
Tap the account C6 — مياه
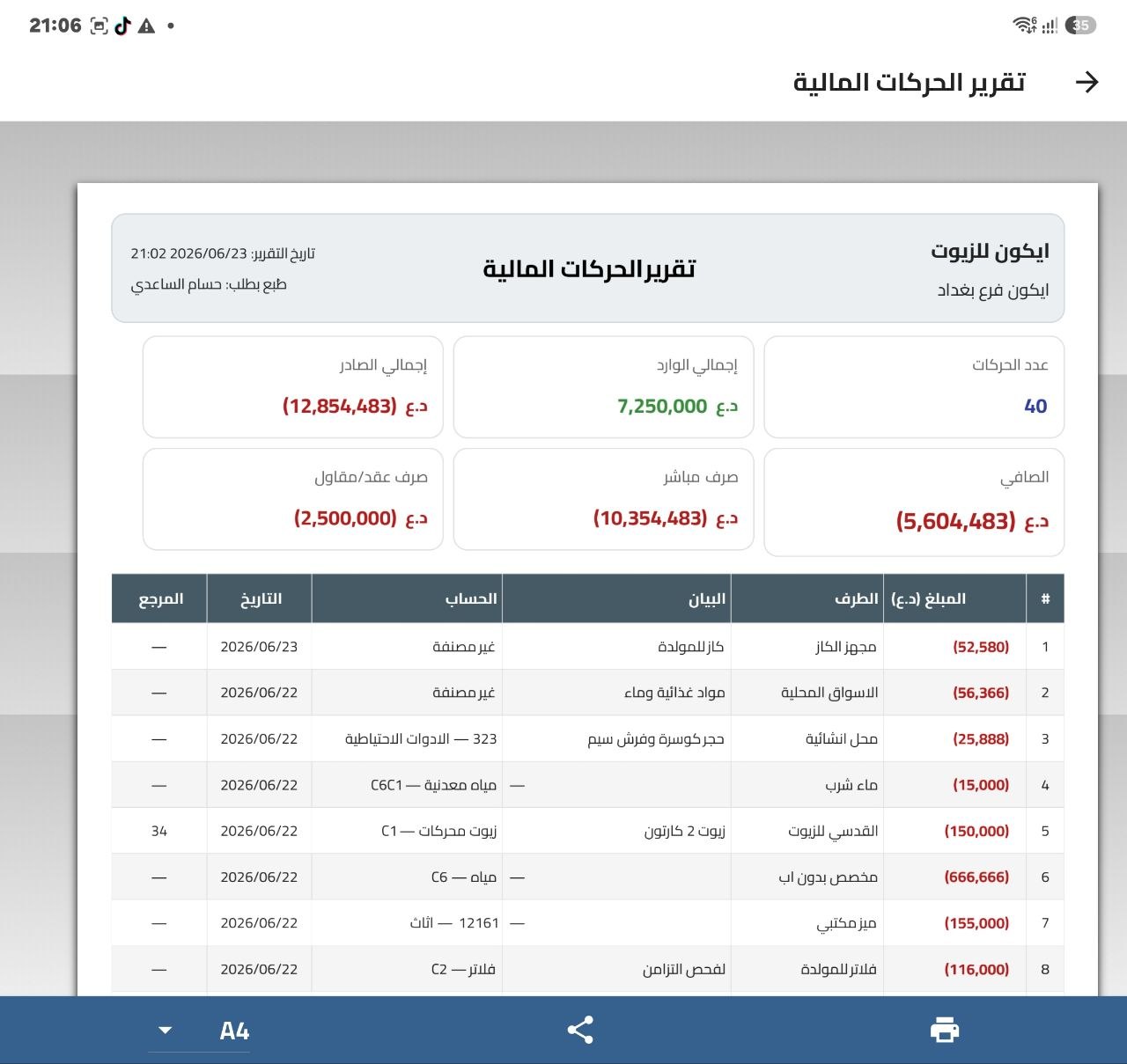click(x=464, y=877)
